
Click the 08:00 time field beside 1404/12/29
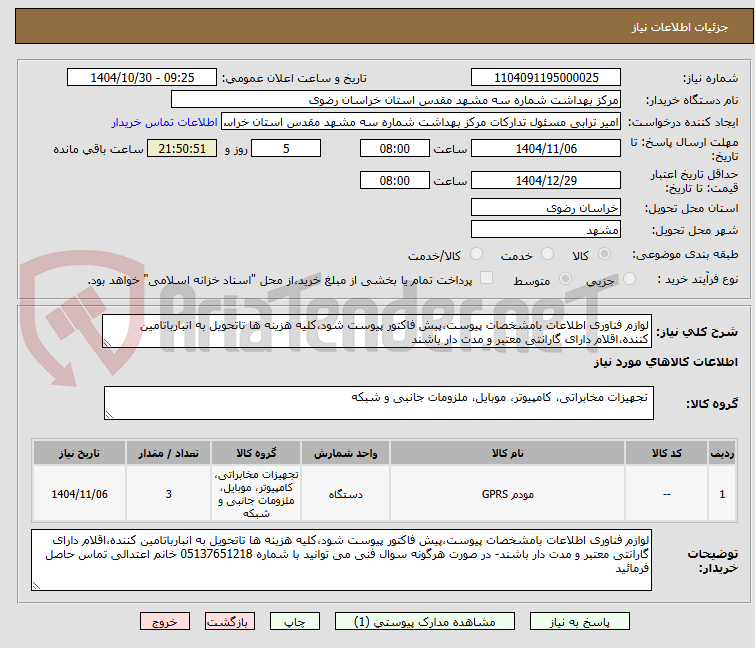394,180
